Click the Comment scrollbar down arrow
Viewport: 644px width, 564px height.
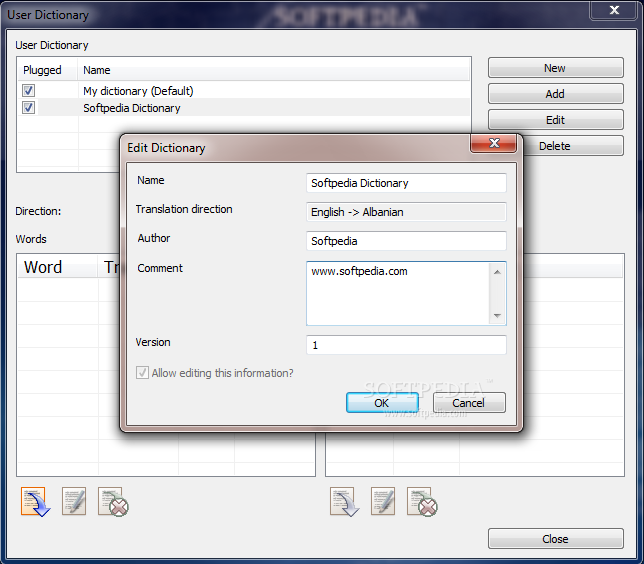pos(497,315)
